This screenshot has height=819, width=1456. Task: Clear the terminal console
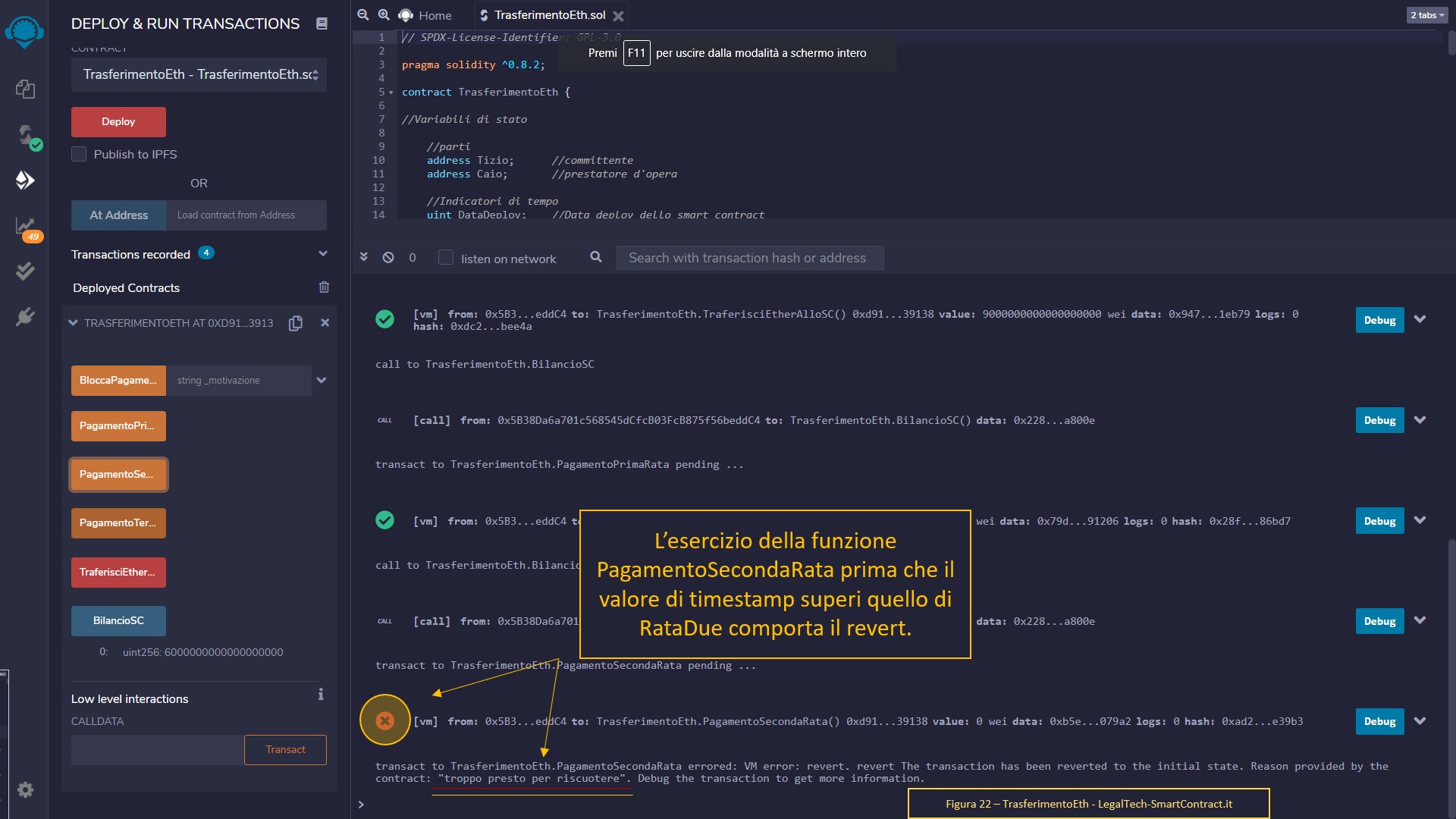(x=388, y=257)
